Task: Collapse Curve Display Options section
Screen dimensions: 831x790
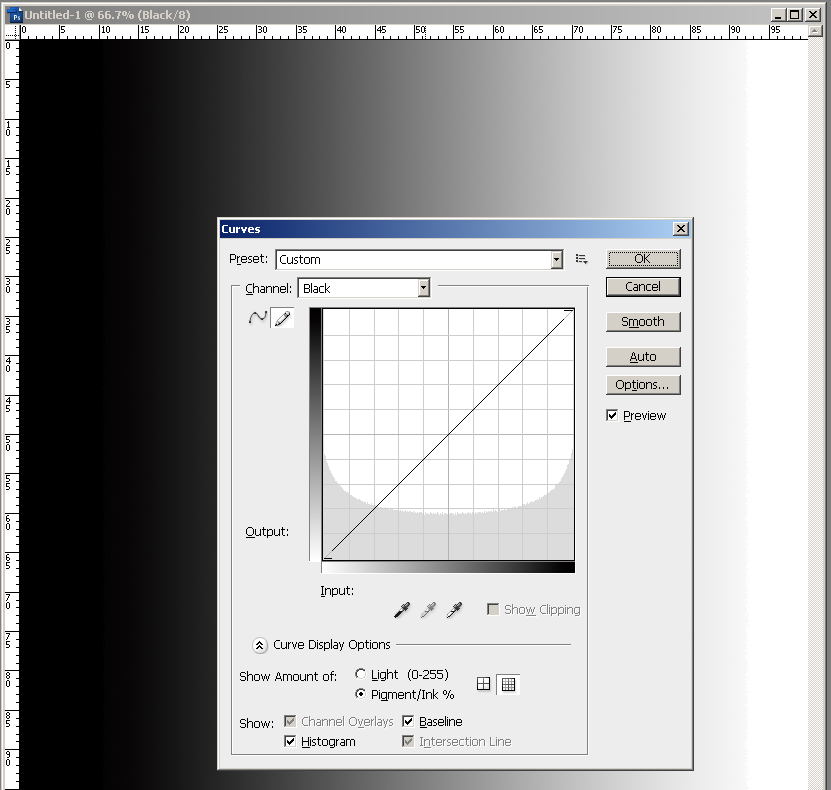Action: 259,645
